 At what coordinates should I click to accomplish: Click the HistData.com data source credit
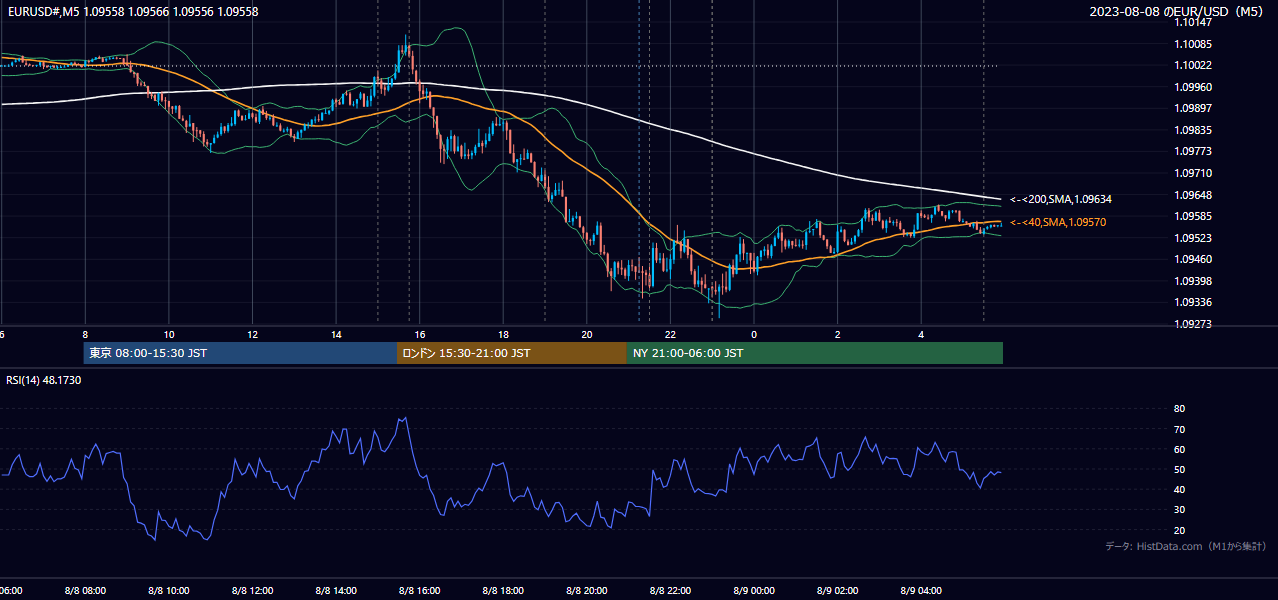pos(1186,546)
